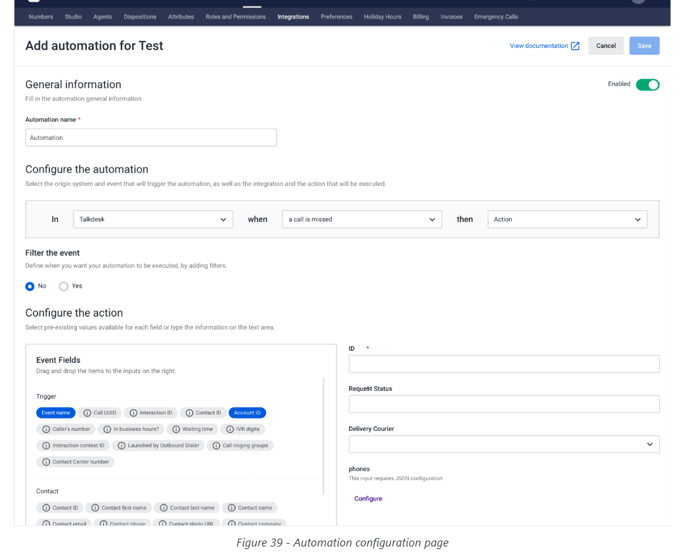Open the Roles and Permissions tab
The image size is (688, 557).
(235, 17)
